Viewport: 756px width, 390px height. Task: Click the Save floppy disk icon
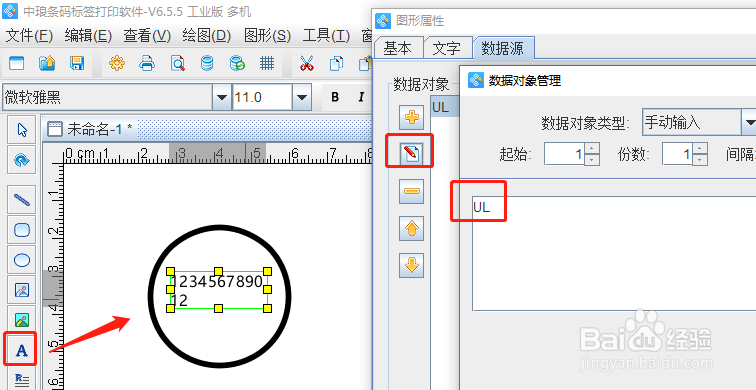(x=77, y=63)
